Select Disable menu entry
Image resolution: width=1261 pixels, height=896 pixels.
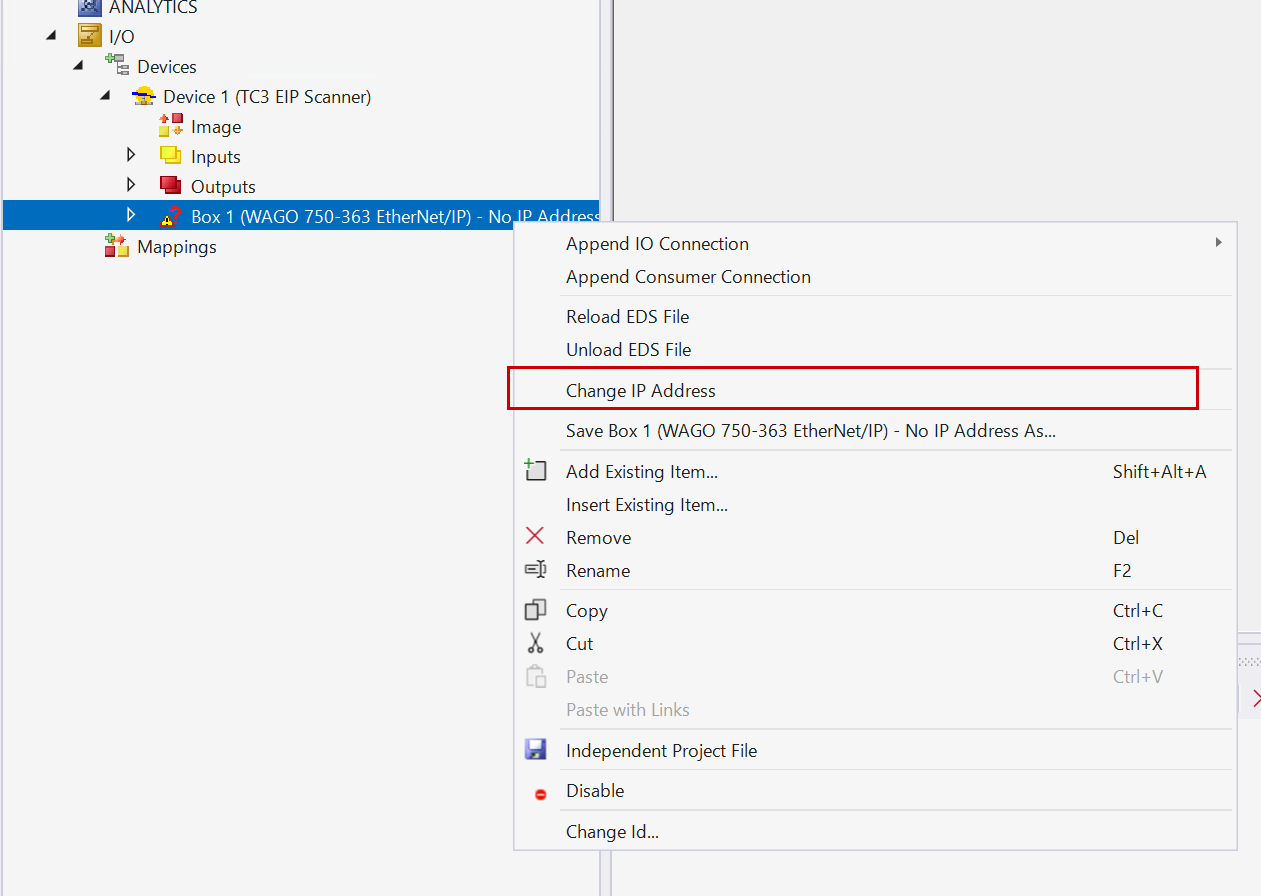coord(594,791)
